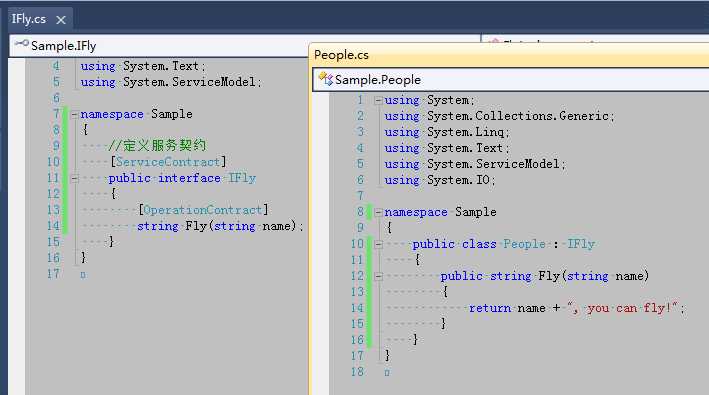
Task: Collapse namespace Sample in IFly.cs
Action: click(74, 114)
